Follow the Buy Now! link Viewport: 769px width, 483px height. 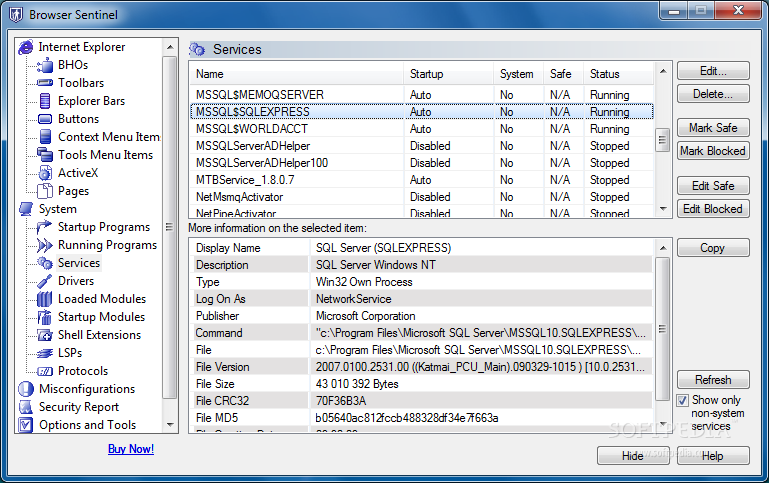click(130, 449)
